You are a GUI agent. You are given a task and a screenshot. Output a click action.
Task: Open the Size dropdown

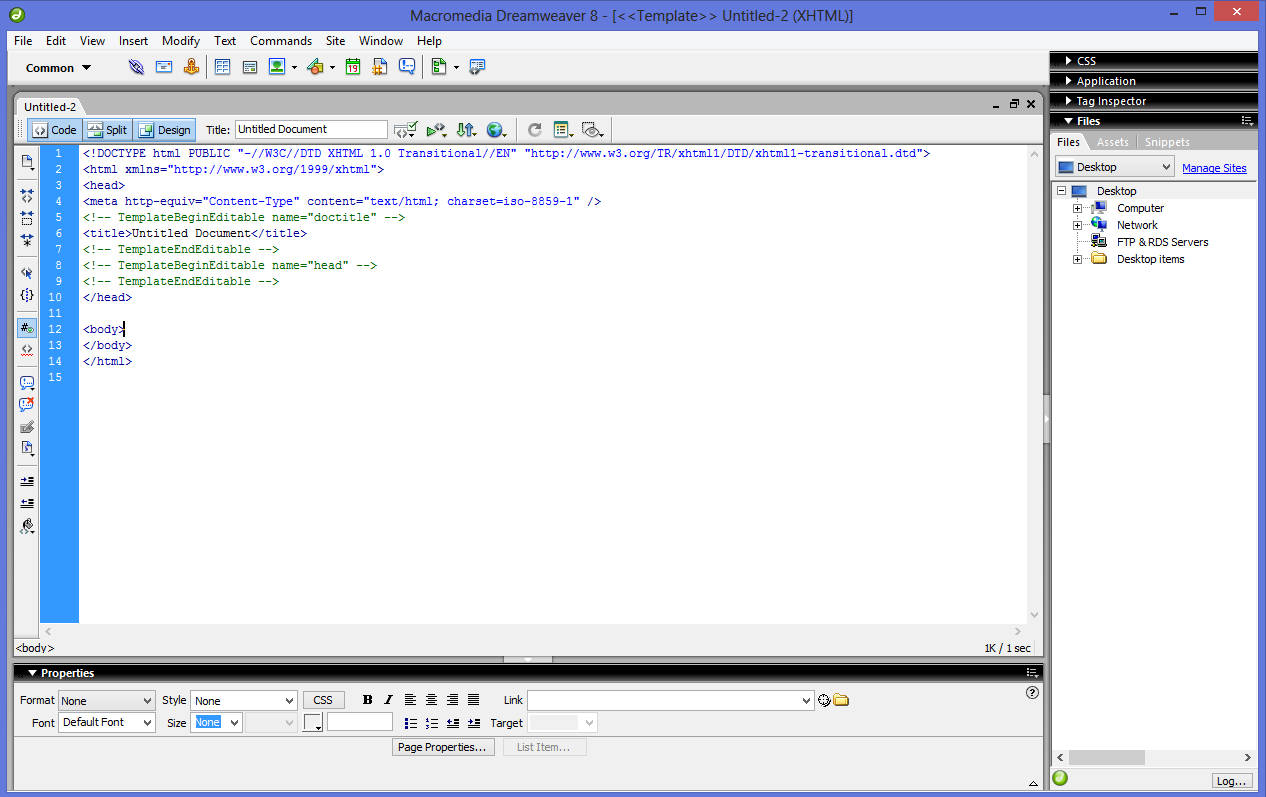(217, 722)
